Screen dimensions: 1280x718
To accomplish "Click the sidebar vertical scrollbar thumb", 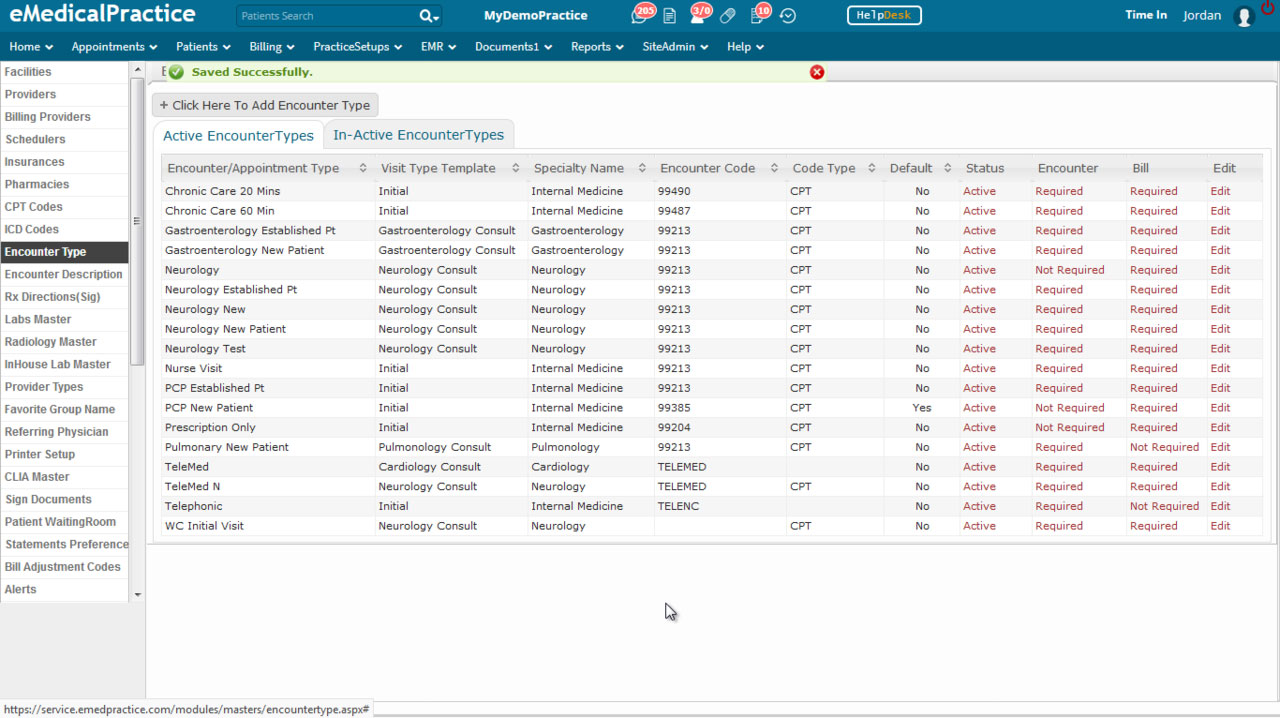I will tap(137, 220).
